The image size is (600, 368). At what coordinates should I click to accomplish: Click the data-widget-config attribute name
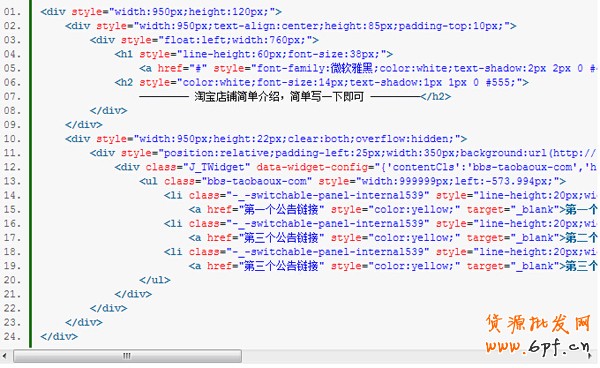tap(312, 167)
